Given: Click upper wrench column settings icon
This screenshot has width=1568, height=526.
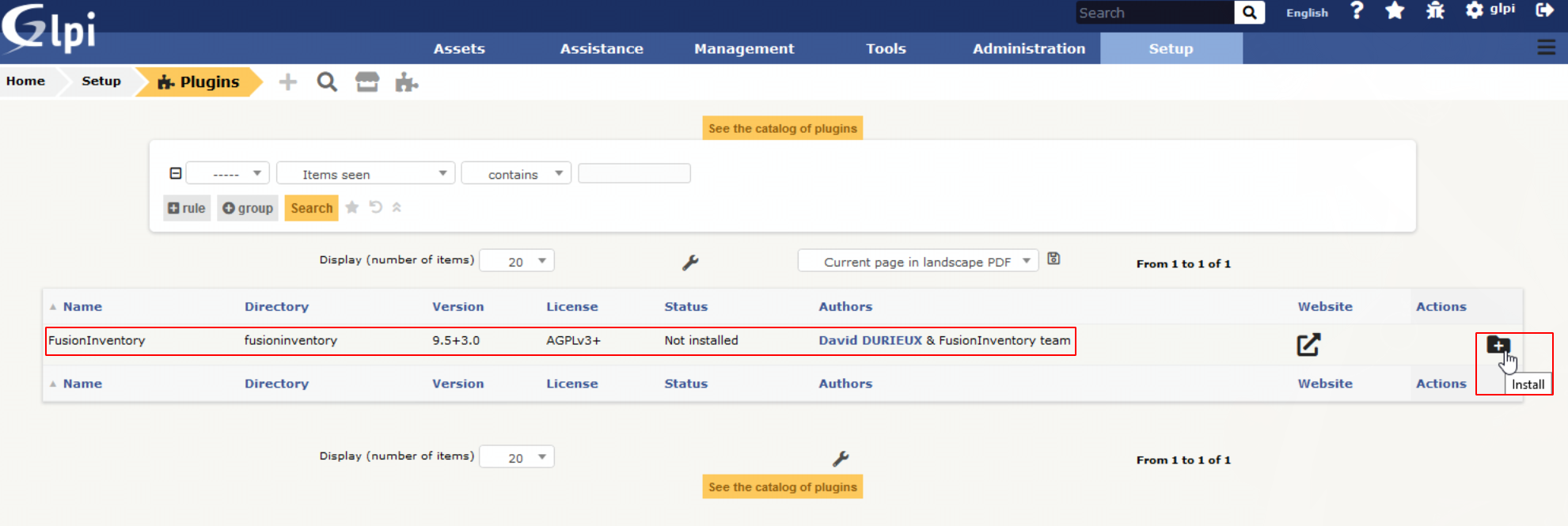Looking at the screenshot, I should pyautogui.click(x=690, y=263).
